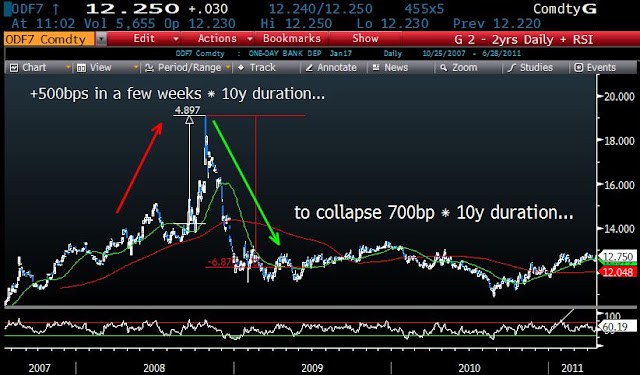The image size is (640, 375).
Task: Click the 14.000 y-axis label
Action: pyautogui.click(x=619, y=229)
